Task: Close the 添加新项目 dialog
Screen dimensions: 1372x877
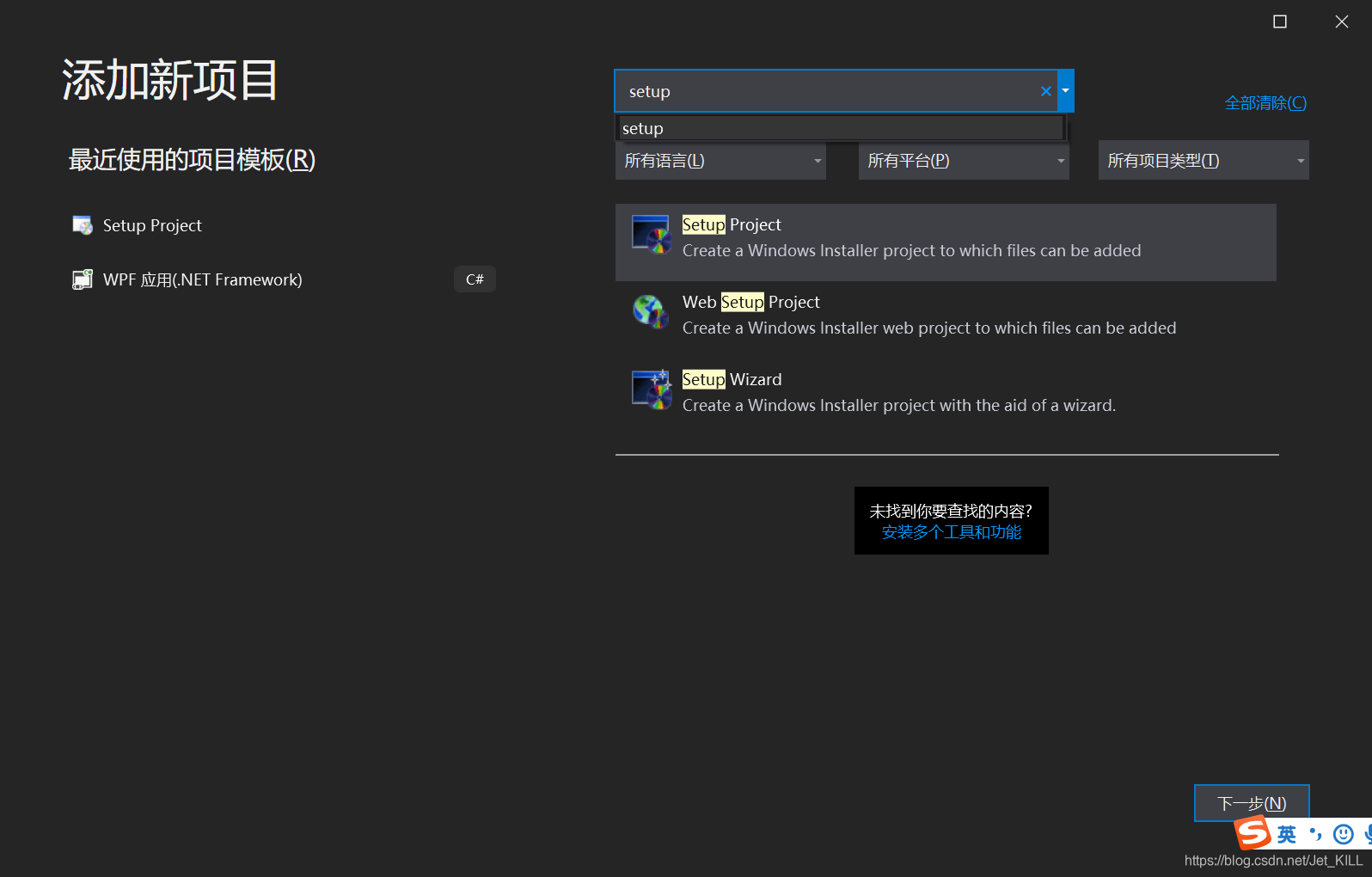Action: [1342, 21]
